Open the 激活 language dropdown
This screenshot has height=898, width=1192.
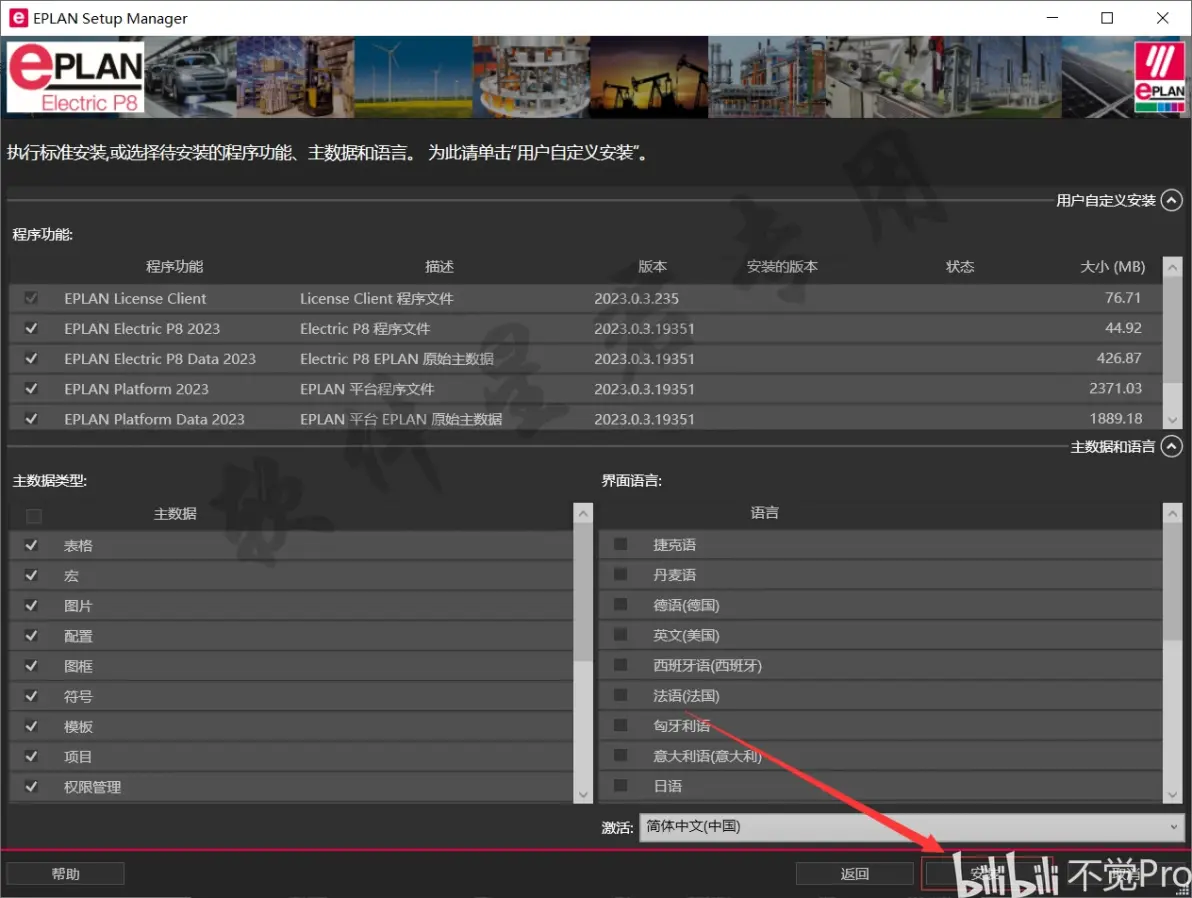[x=911, y=827]
